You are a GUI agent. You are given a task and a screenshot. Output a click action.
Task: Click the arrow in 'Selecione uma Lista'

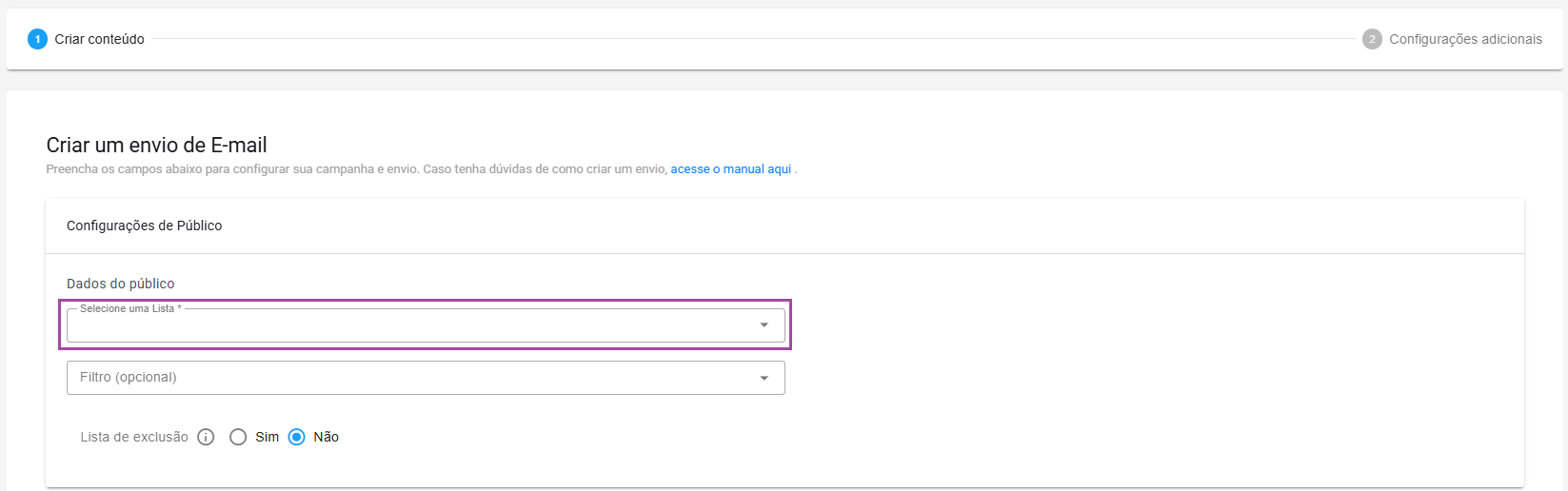[x=764, y=325]
